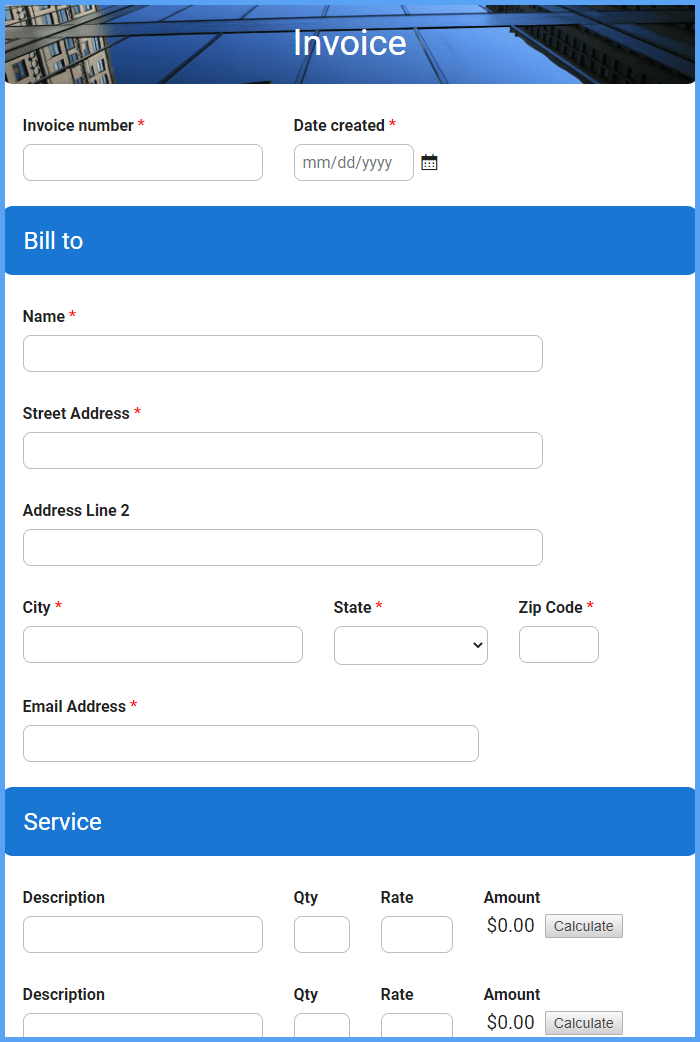Click the Invoice number label
The image size is (700, 1042).
[78, 126]
